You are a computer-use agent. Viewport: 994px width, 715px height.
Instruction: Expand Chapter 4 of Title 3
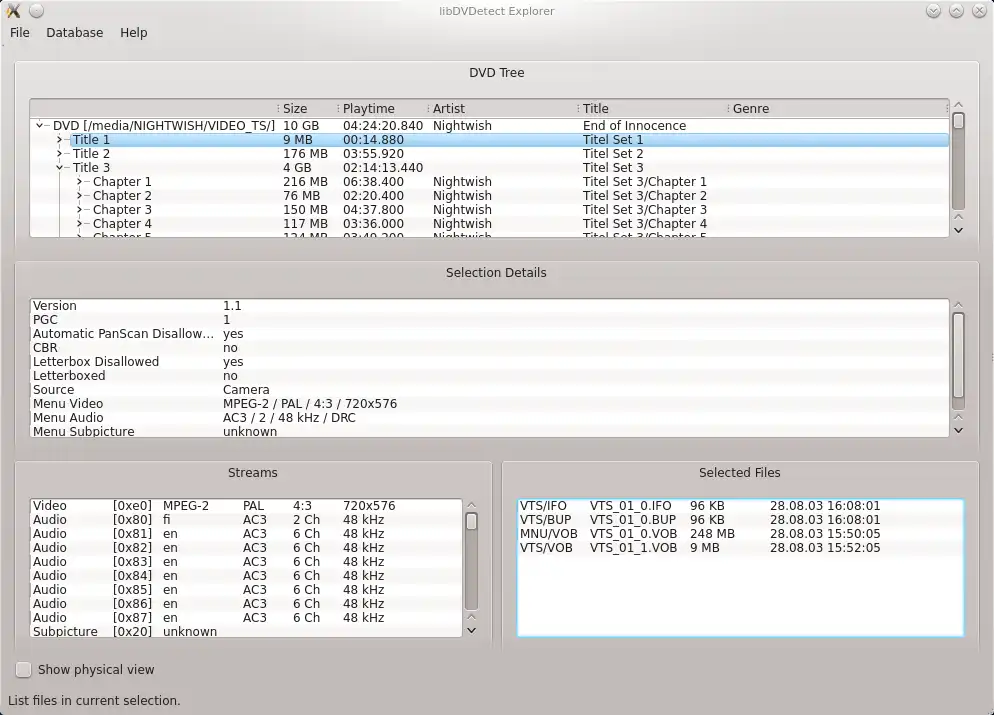(x=80, y=223)
